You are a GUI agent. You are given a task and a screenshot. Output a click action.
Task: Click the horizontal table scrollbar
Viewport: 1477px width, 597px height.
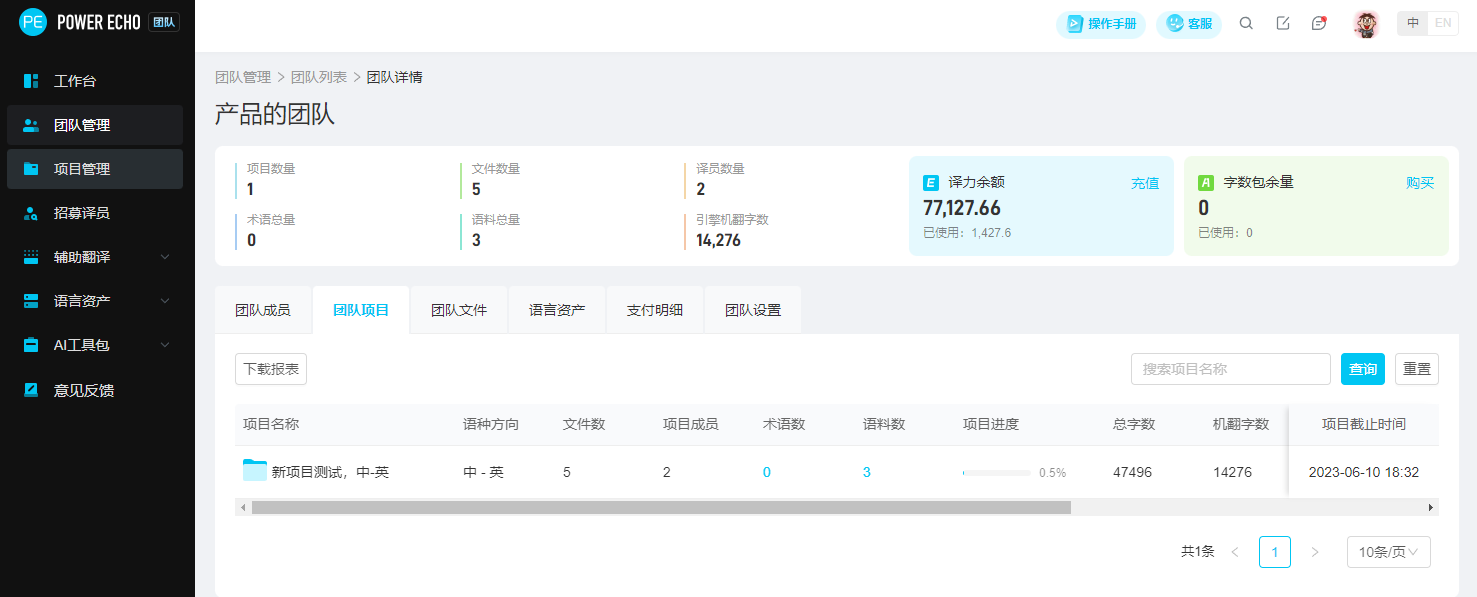[660, 507]
